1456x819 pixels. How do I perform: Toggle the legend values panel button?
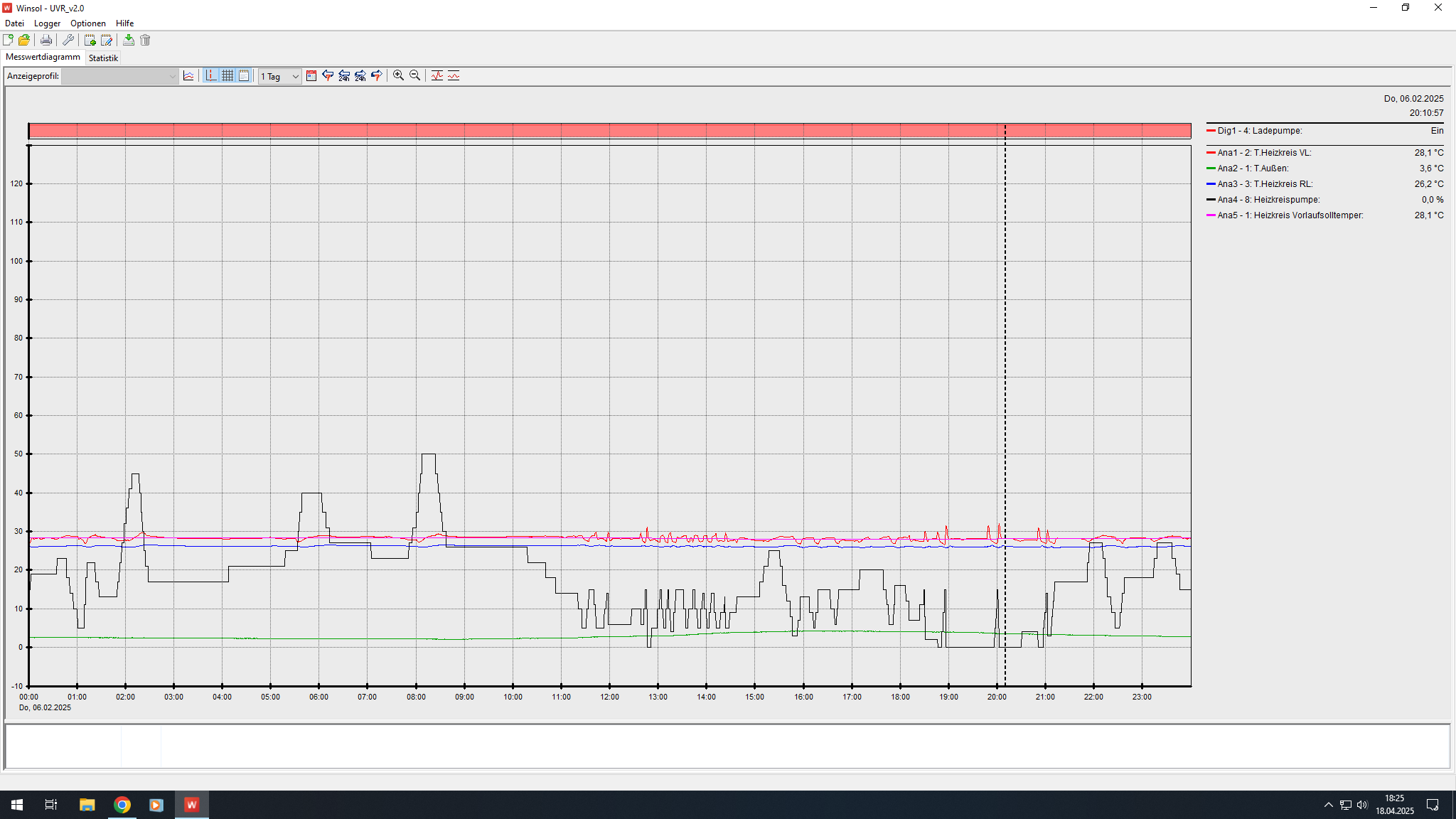[244, 76]
